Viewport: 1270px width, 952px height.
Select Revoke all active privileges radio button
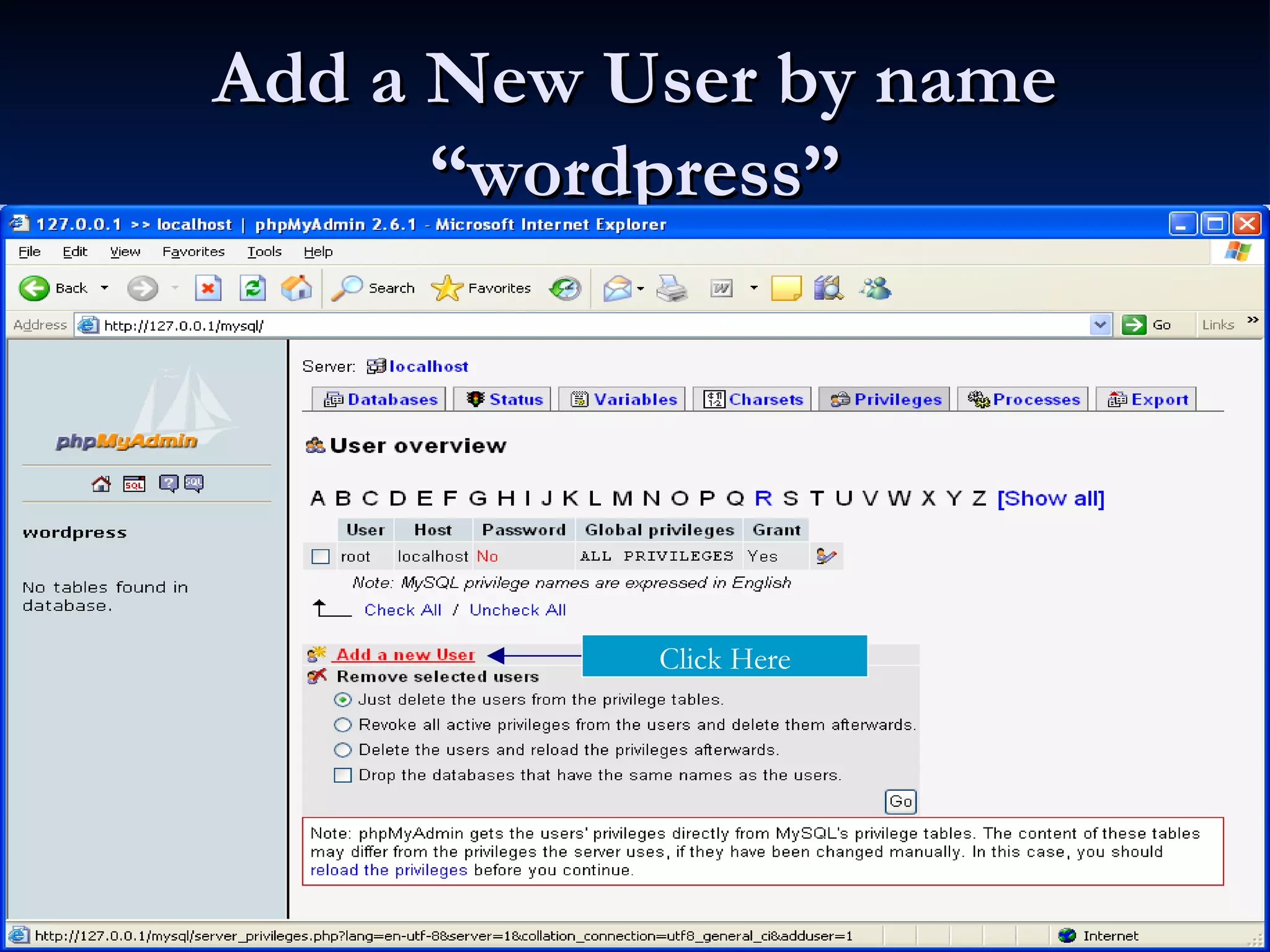coord(342,725)
